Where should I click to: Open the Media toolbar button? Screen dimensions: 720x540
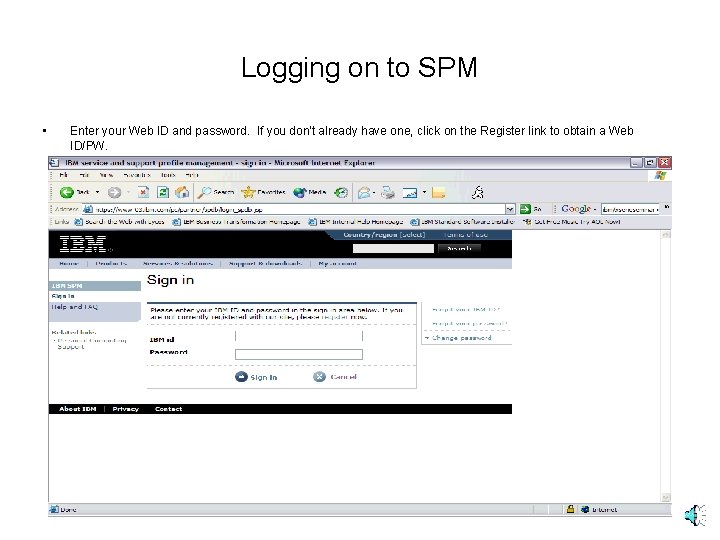[x=309, y=192]
